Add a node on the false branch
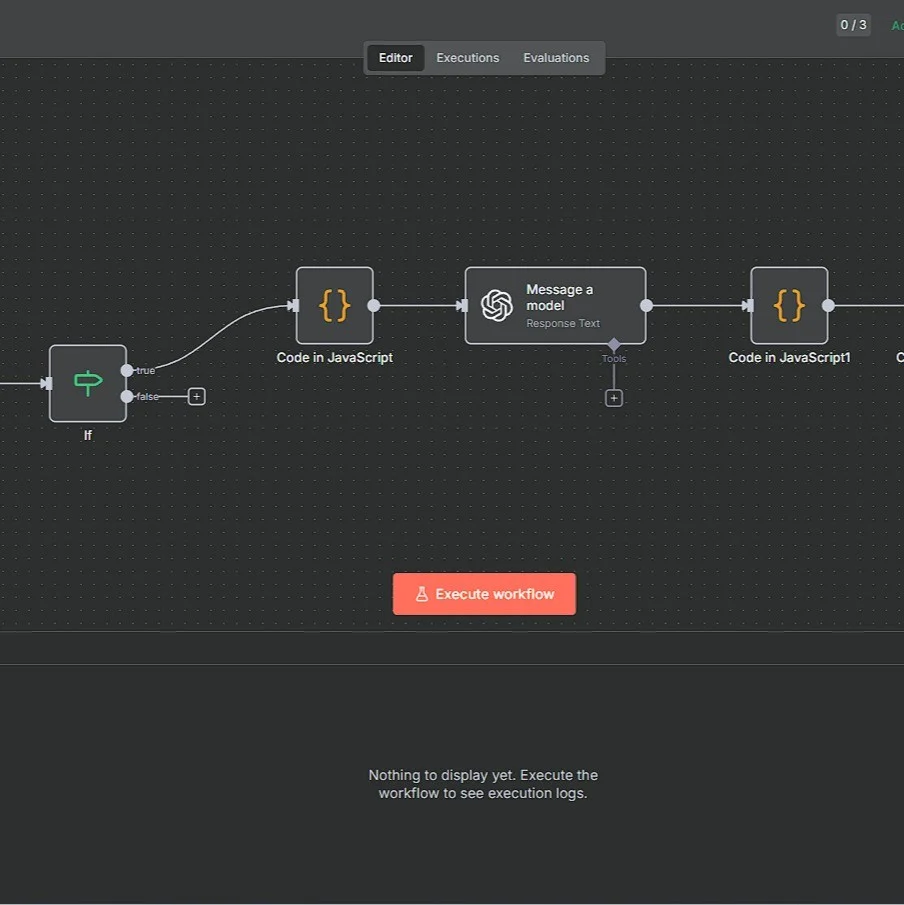 tap(197, 397)
